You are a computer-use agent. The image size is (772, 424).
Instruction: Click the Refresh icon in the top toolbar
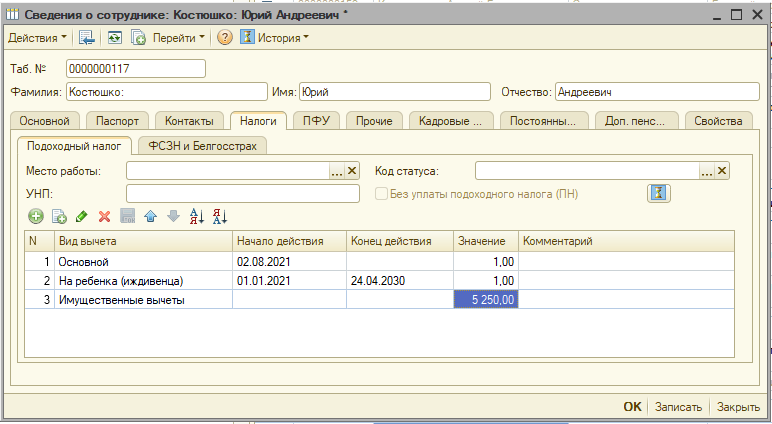[115, 38]
